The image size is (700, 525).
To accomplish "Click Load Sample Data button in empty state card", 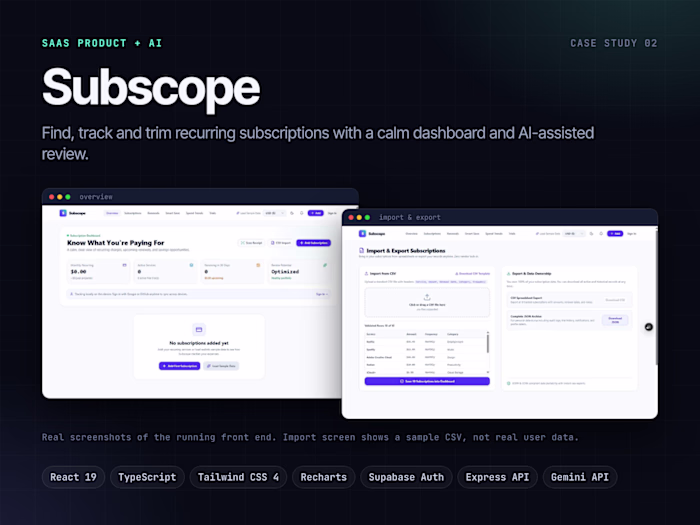I will coord(221,366).
